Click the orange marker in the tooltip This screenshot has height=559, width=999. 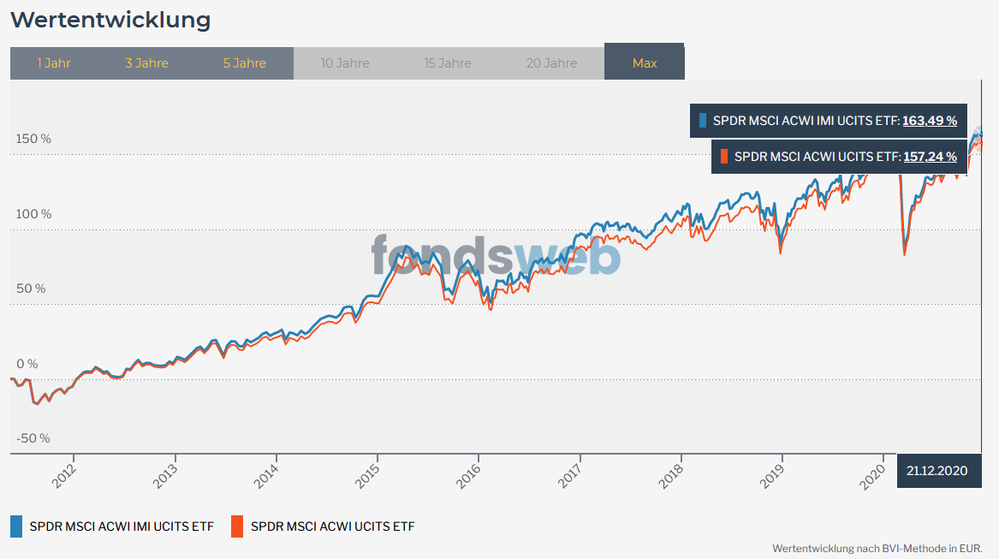[724, 157]
